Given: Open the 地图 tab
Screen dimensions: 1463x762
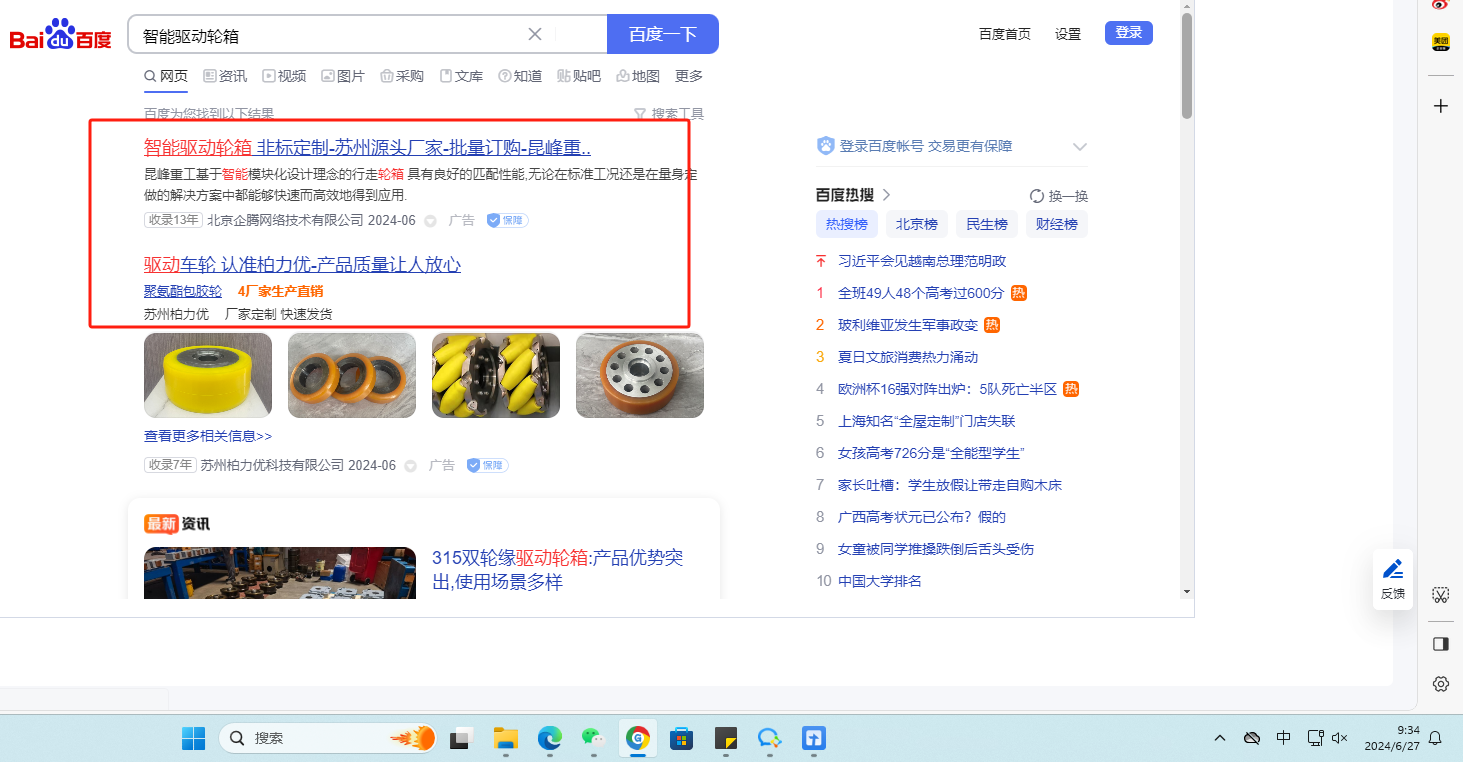Looking at the screenshot, I should tap(638, 76).
